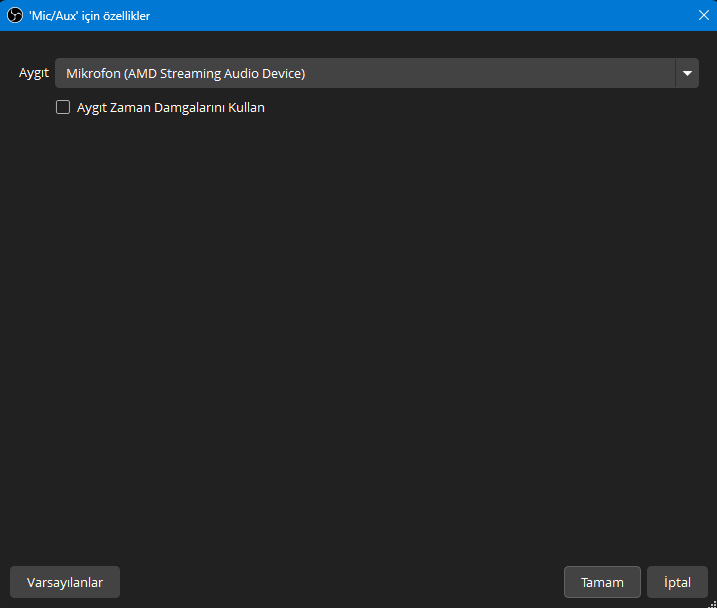Click the dropdown arrow for Aygıt
This screenshot has width=717, height=608.
687,73
